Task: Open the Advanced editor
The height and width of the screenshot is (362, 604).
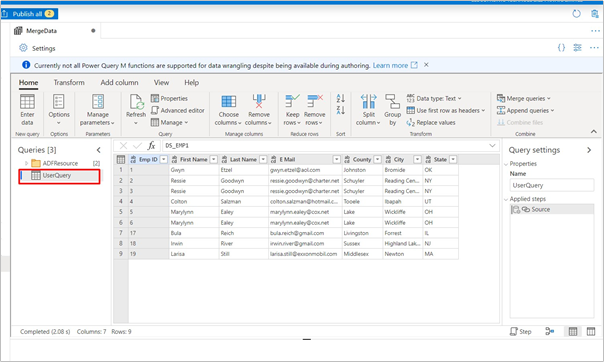Action: point(178,111)
